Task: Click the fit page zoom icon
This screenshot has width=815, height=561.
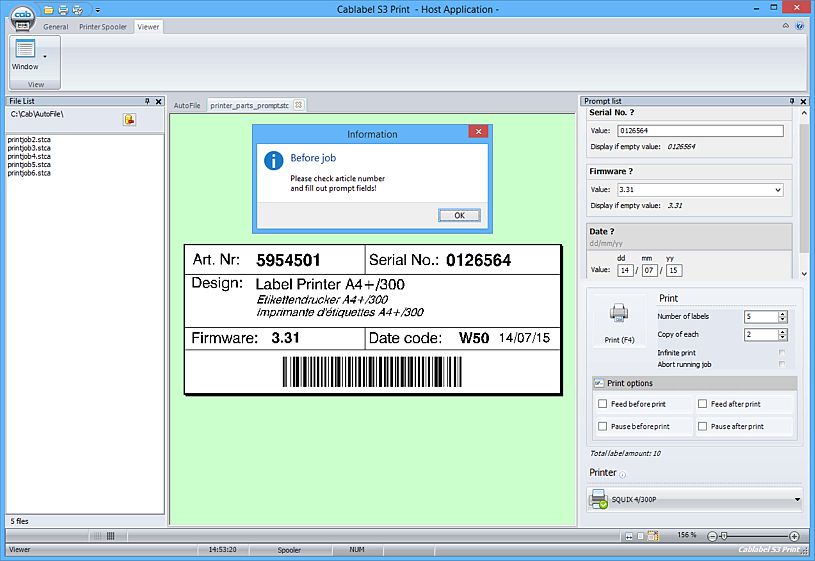Action: point(640,536)
